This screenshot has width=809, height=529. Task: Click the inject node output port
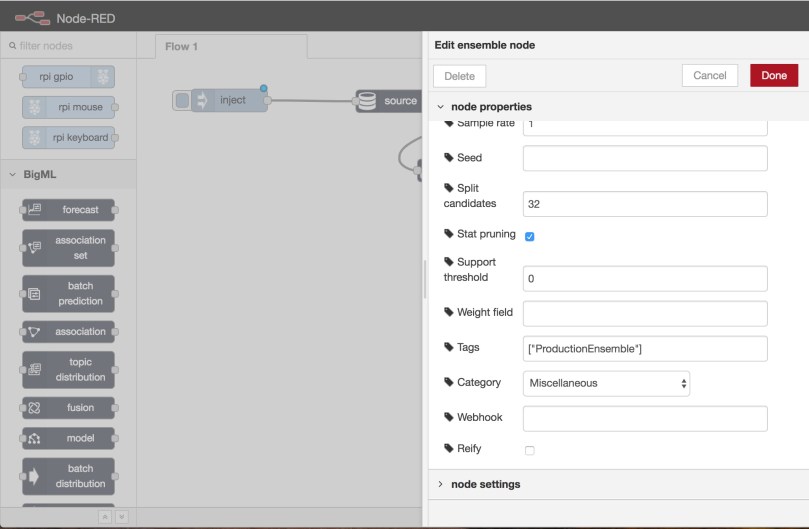point(268,101)
